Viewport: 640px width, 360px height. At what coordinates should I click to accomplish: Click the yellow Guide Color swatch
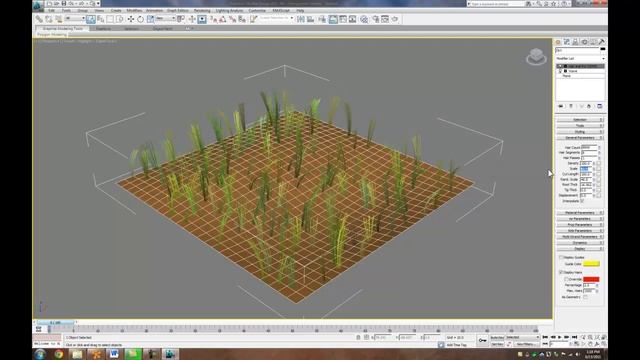[591, 264]
